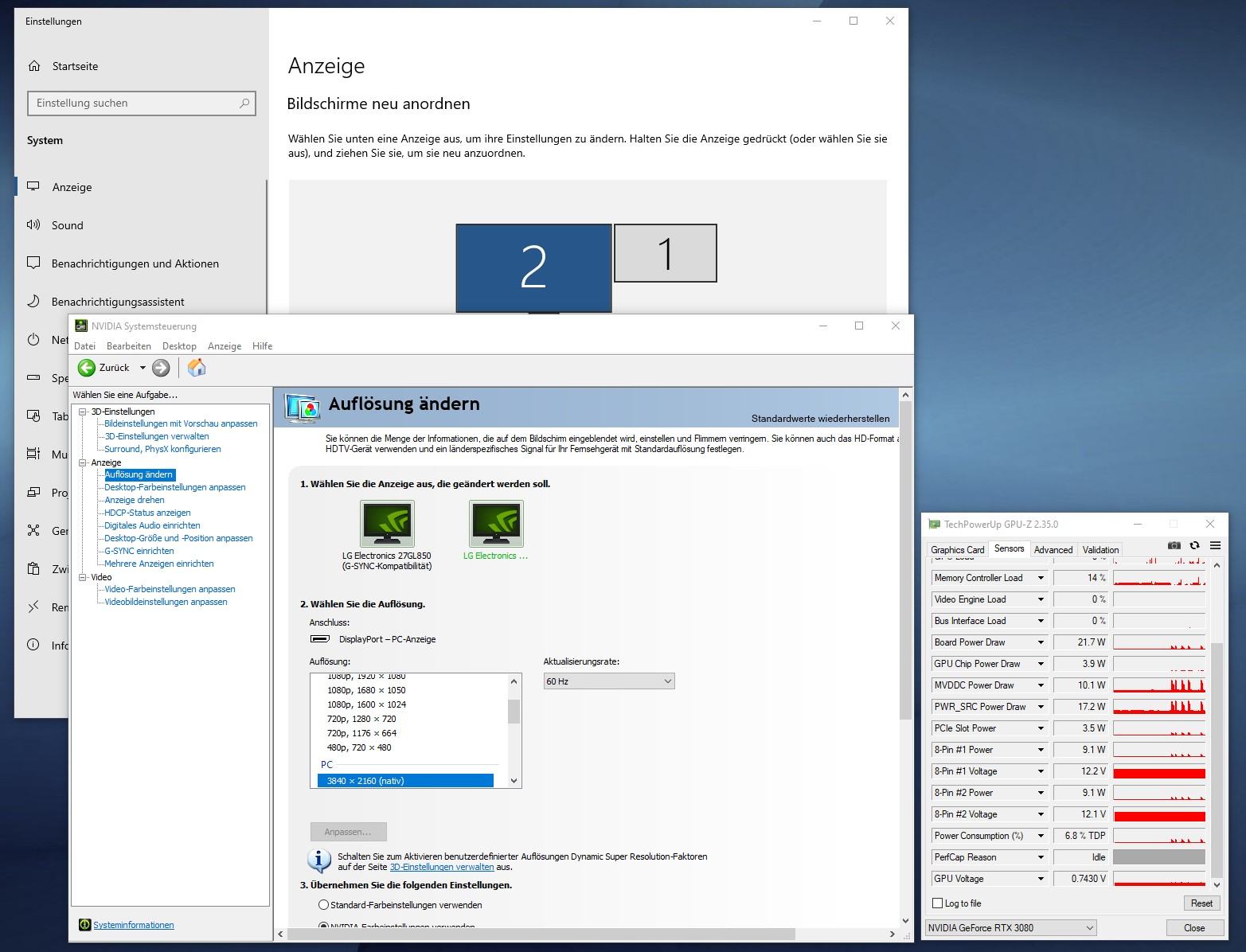The image size is (1246, 952).
Task: Open Memory Controller Load sensor dropdown
Action: (x=1040, y=578)
